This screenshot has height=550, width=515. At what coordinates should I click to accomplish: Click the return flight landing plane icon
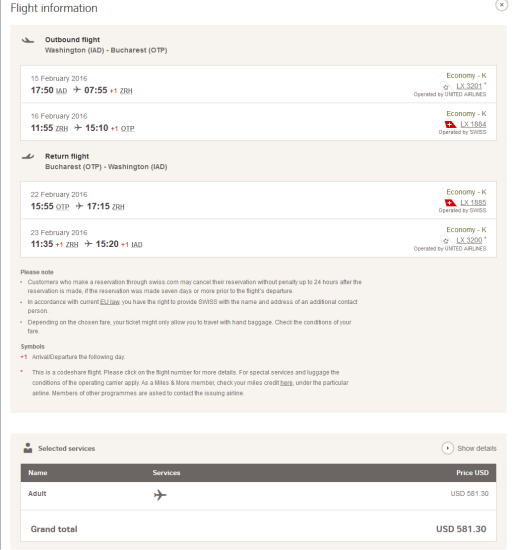point(28,156)
